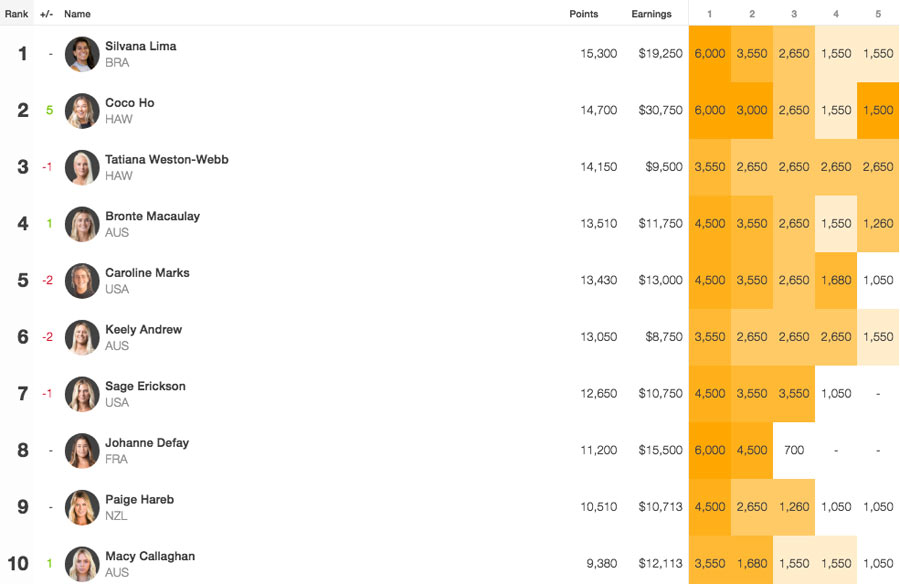
Task: Click Macy Callaghan's profile photo
Action: (82, 564)
